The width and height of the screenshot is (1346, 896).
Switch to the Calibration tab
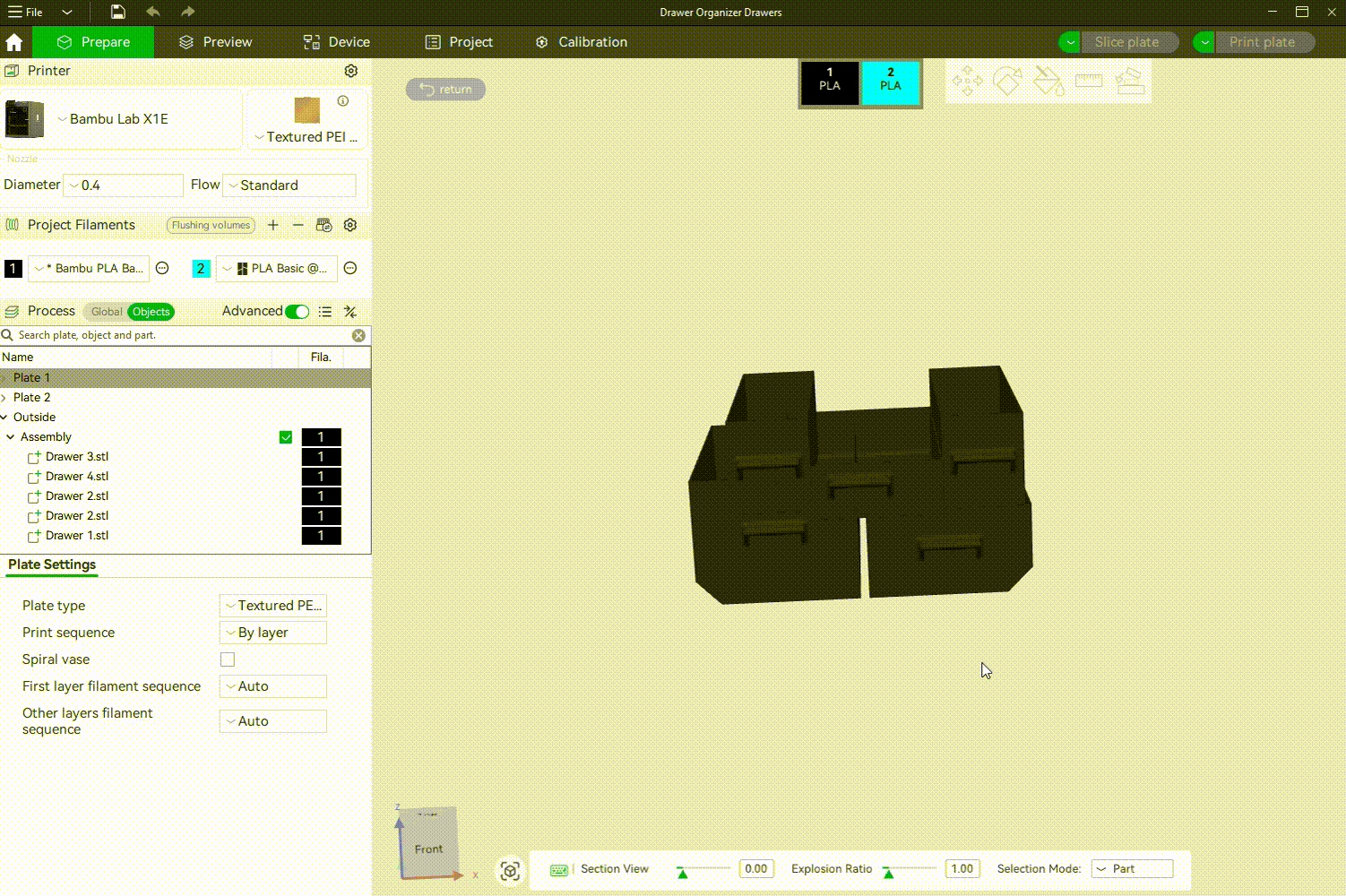pyautogui.click(x=582, y=42)
